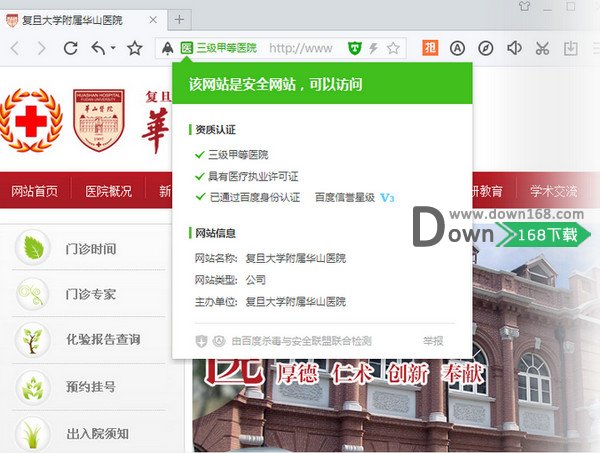Click the 门诊专家 sidebar link

click(x=91, y=294)
